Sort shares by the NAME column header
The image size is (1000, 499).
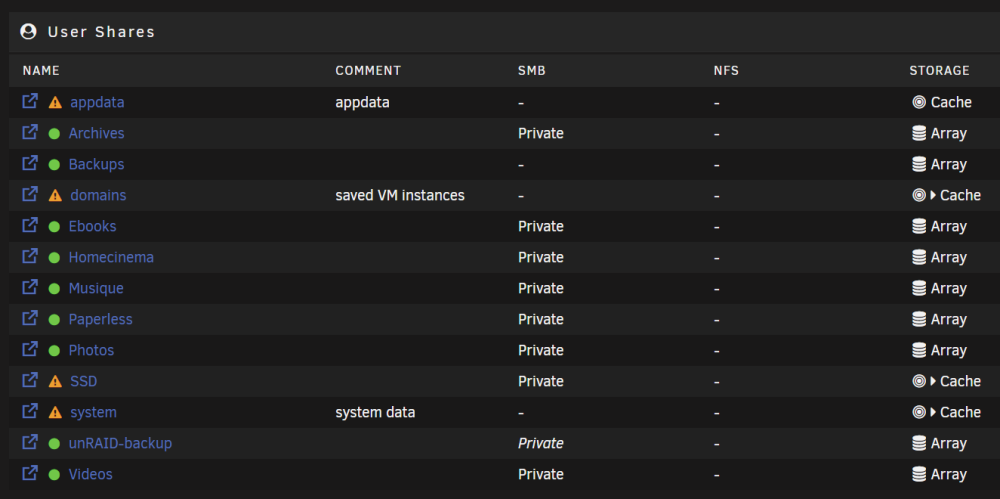pyautogui.click(x=41, y=71)
